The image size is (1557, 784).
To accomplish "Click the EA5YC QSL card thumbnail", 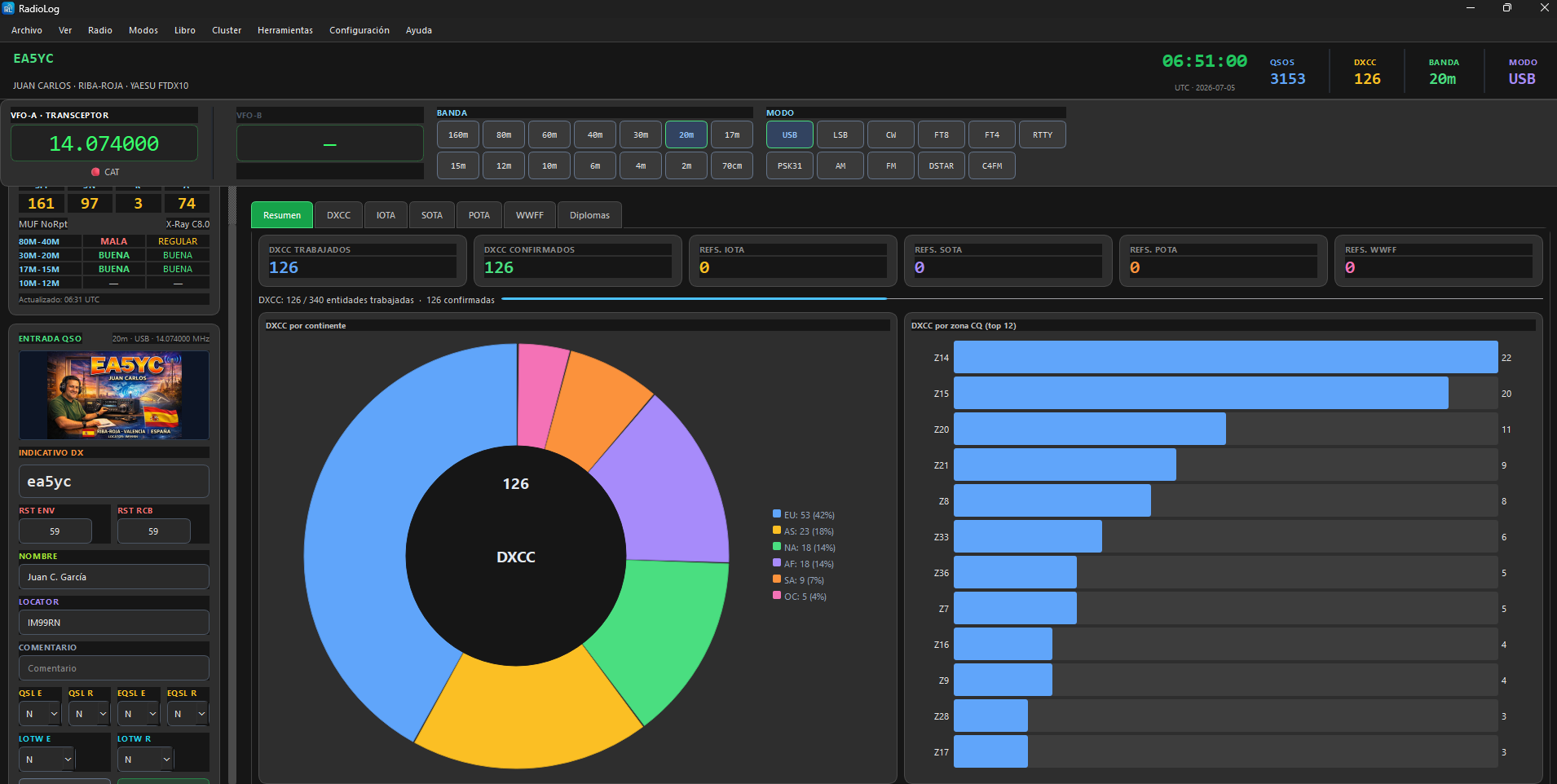I will [x=114, y=395].
